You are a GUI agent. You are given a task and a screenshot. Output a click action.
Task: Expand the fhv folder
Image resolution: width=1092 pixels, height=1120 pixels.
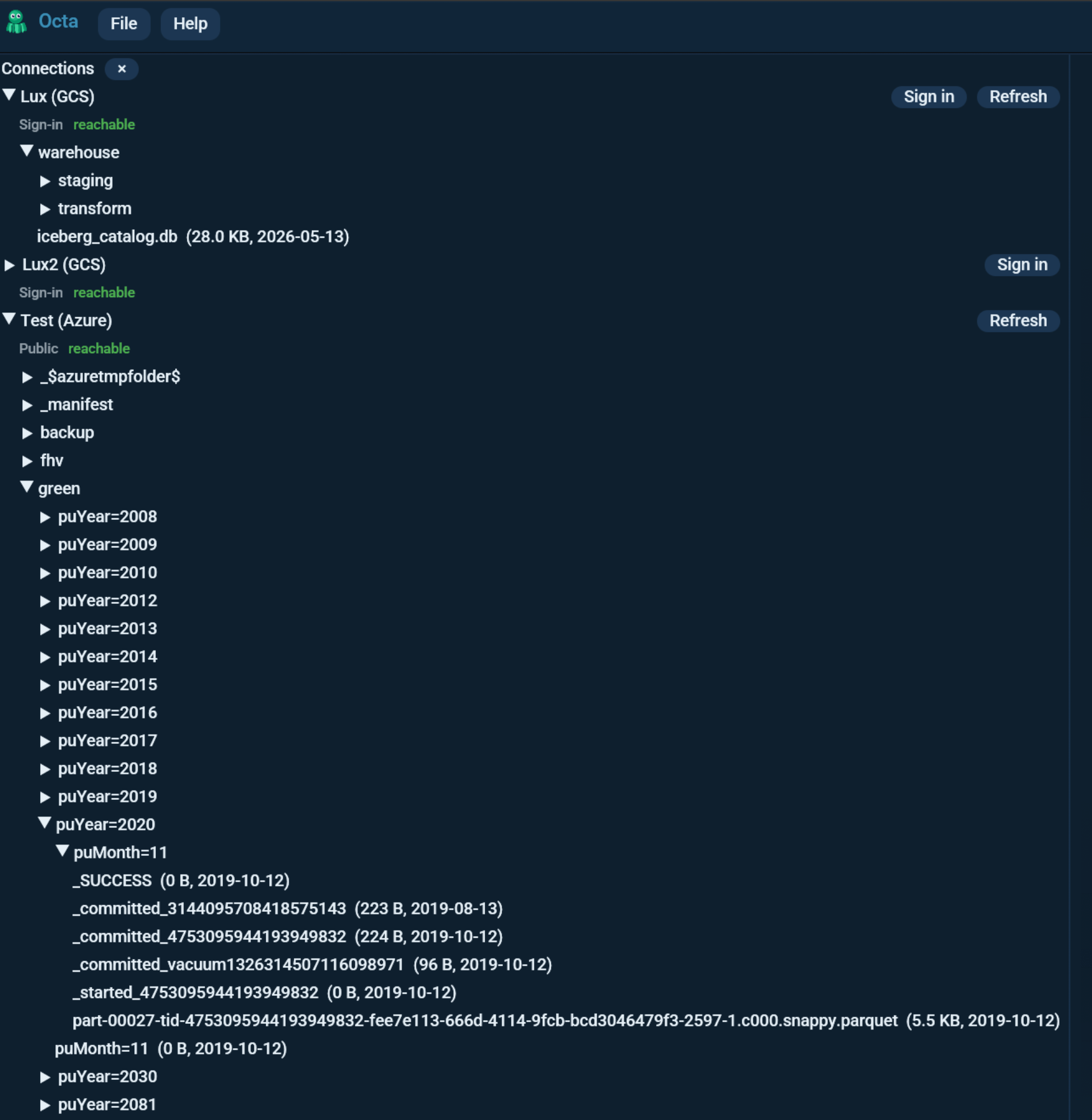click(27, 461)
